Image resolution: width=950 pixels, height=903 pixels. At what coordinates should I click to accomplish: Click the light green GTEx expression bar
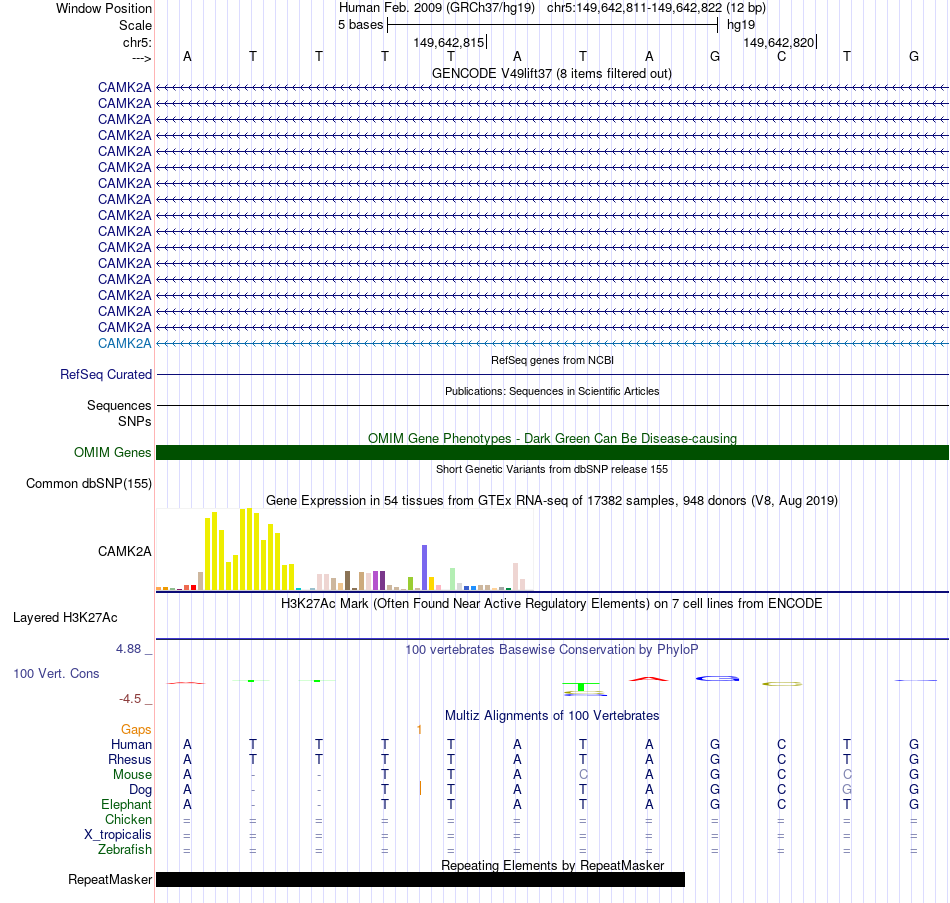pyautogui.click(x=453, y=579)
